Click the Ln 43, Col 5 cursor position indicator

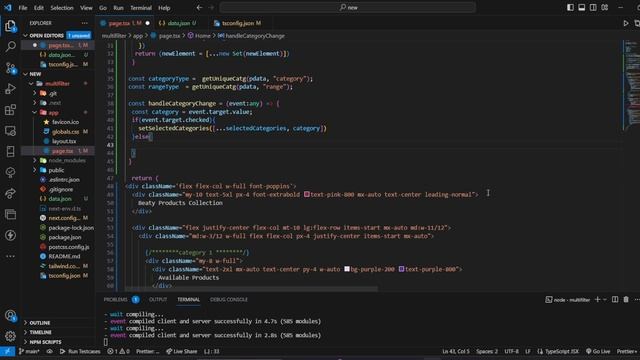pos(456,351)
